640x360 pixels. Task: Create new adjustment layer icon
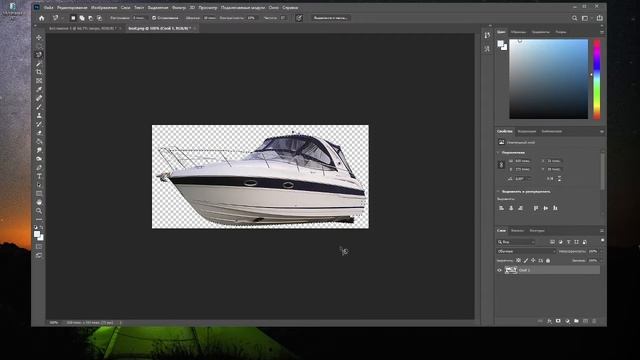pyautogui.click(x=567, y=321)
